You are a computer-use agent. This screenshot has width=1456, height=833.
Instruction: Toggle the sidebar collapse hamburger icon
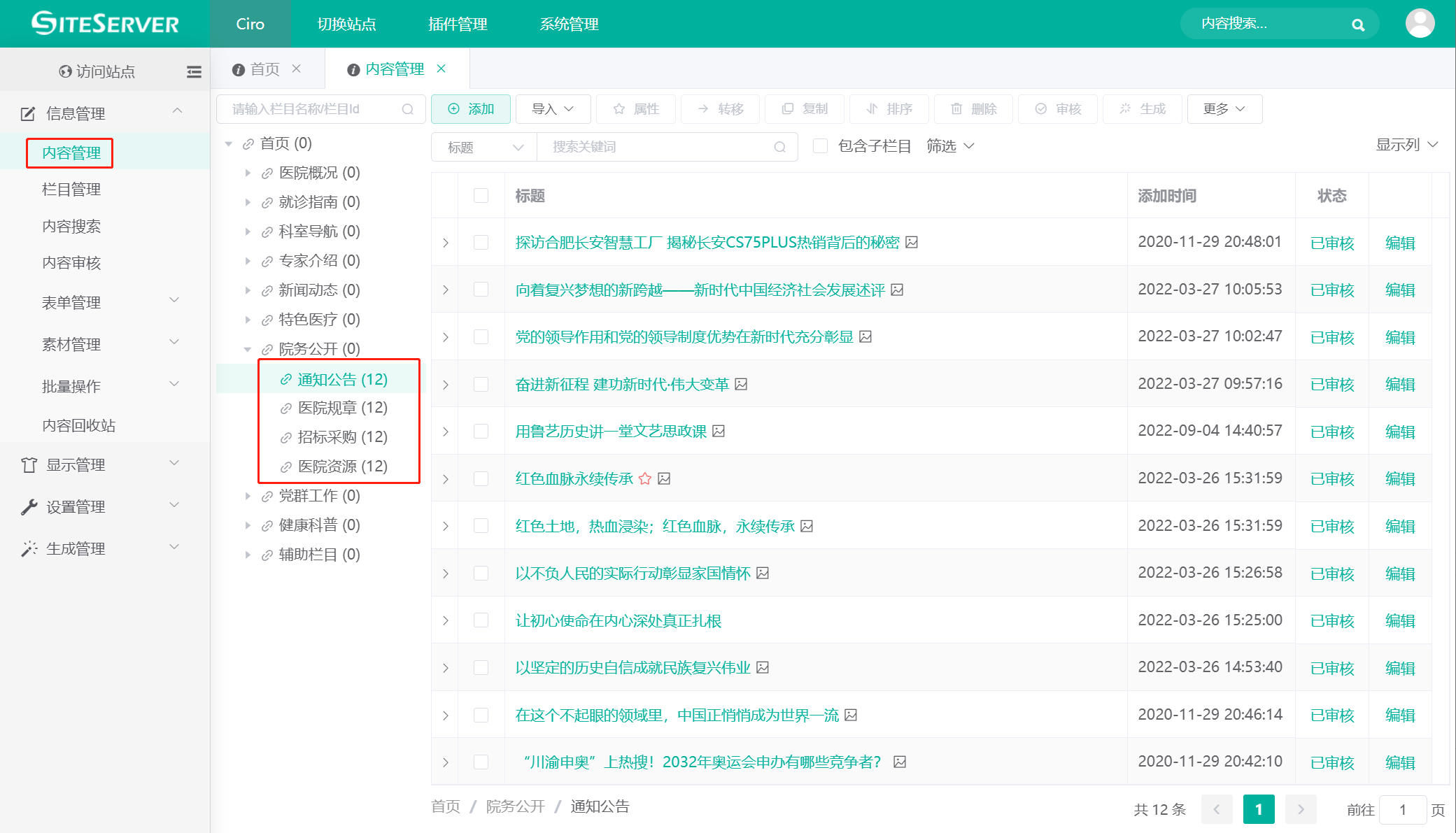(194, 71)
